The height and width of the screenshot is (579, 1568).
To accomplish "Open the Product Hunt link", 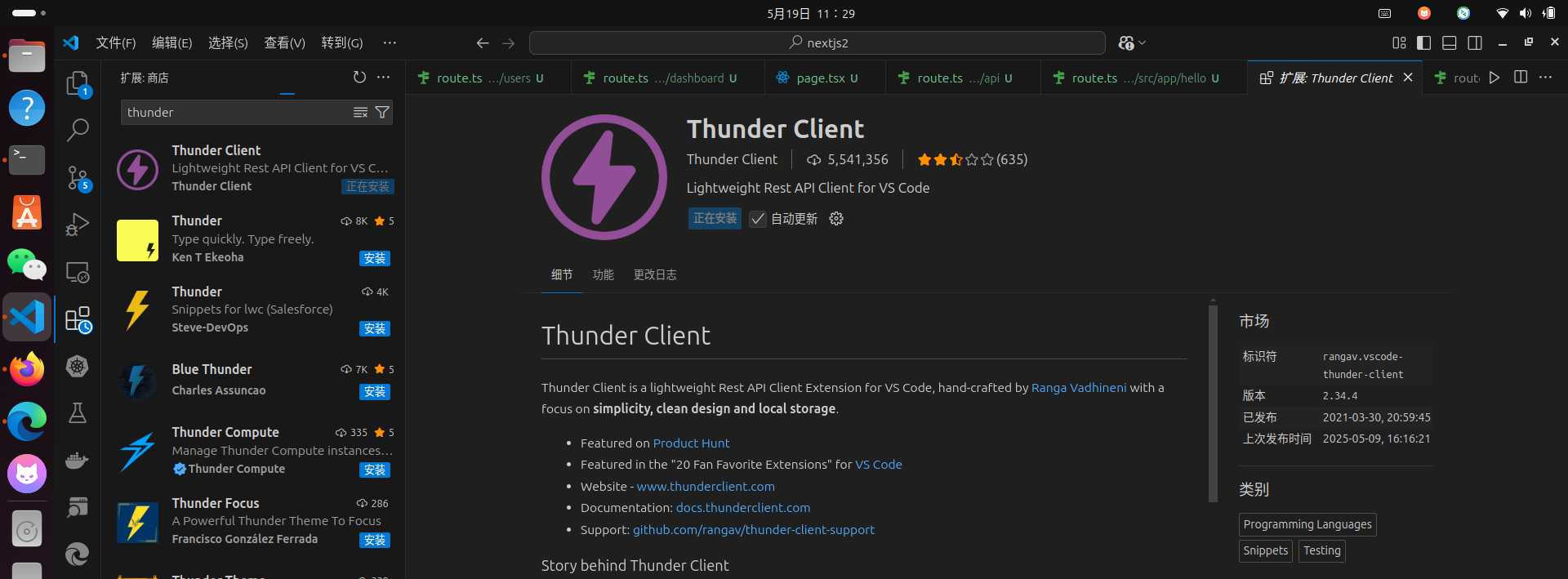I will [692, 443].
